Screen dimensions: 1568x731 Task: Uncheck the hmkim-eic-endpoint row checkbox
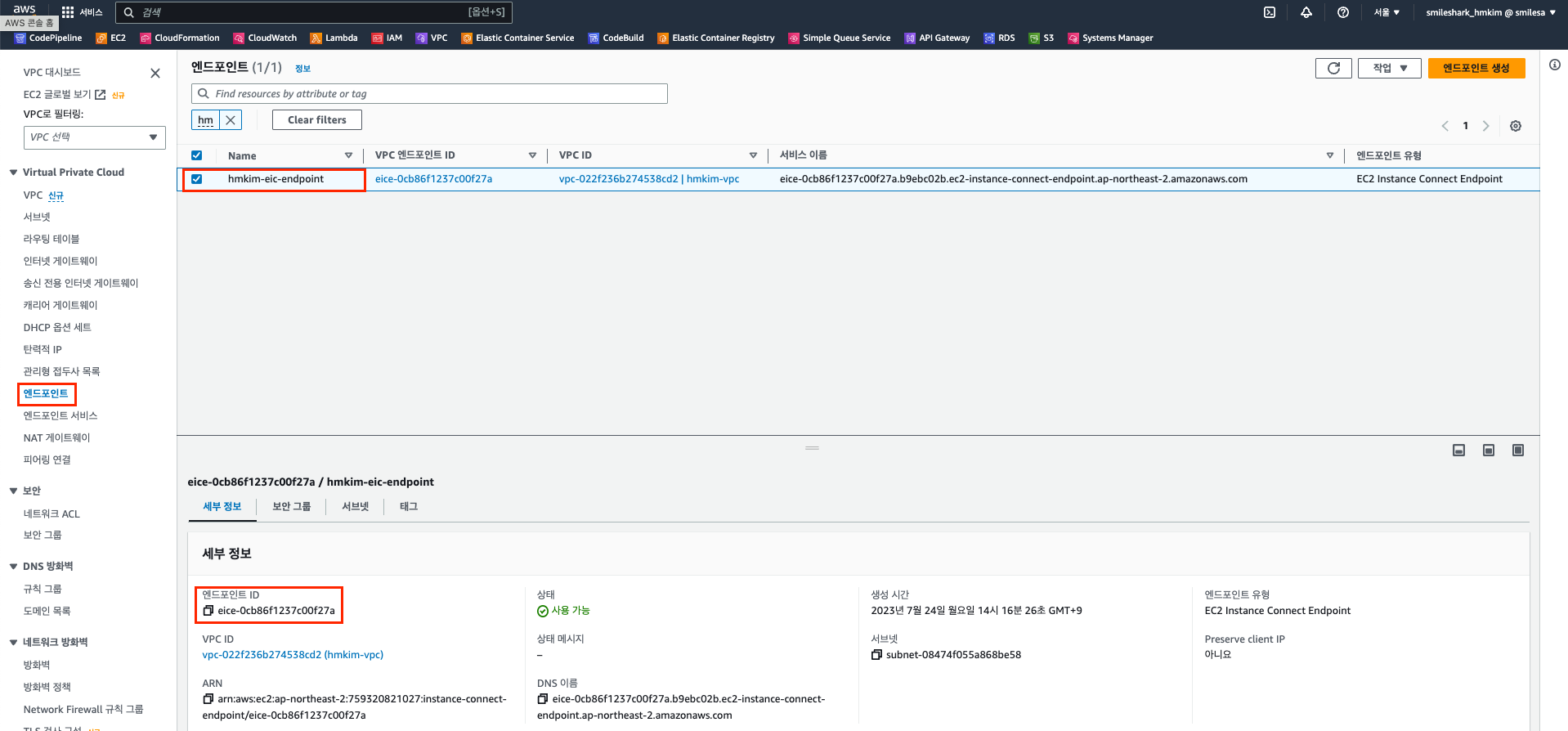(197, 179)
